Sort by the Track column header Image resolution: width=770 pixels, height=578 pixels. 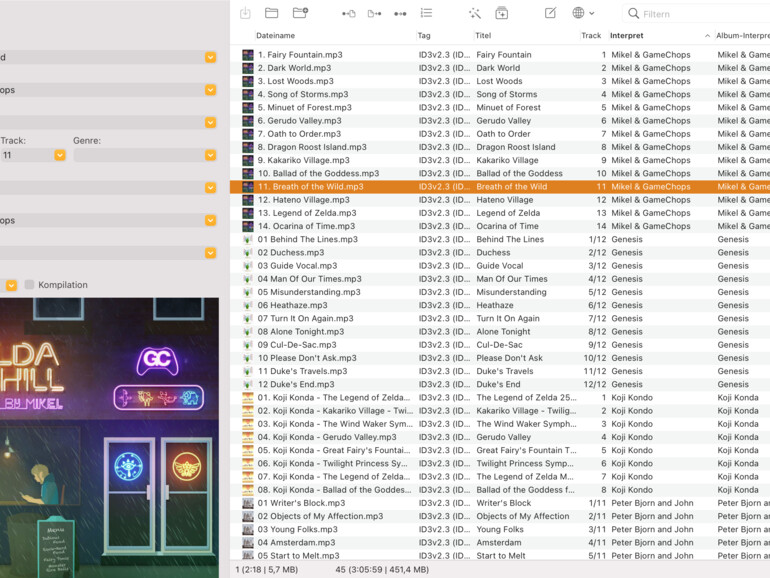point(591,36)
